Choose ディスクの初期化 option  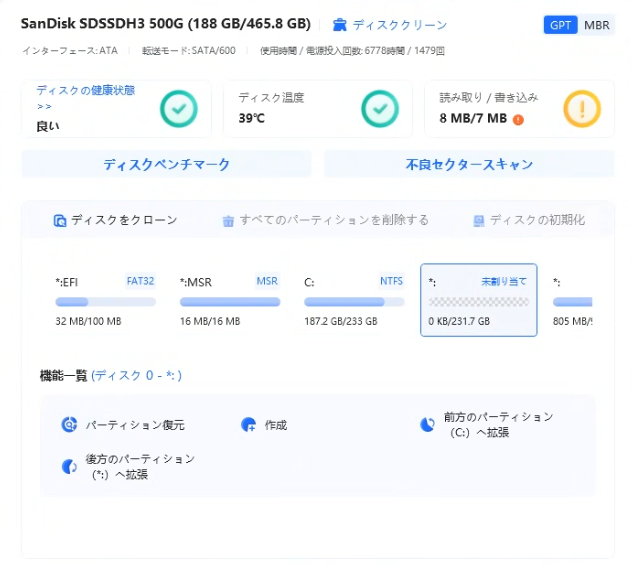(x=537, y=220)
